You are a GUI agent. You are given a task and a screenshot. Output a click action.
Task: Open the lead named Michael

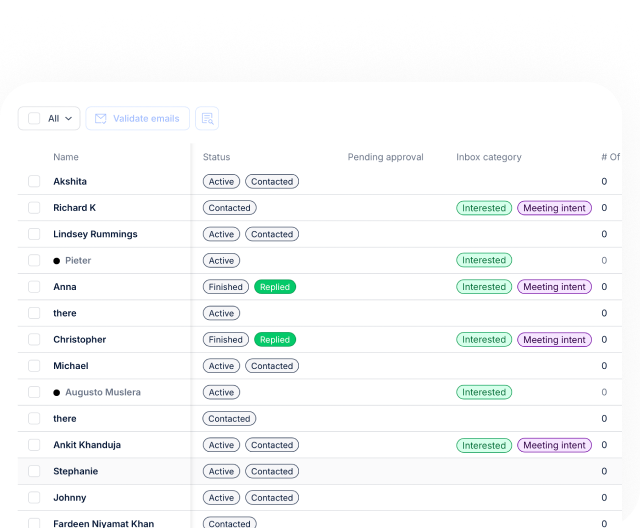pyautogui.click(x=71, y=366)
